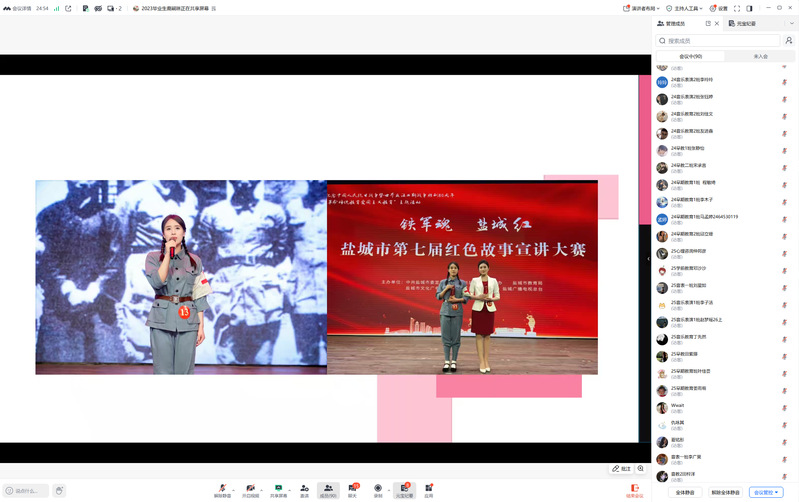This screenshot has height=502, width=799.
Task: Switch to the 元宝纪要 panel tab
Action: [x=742, y=23]
